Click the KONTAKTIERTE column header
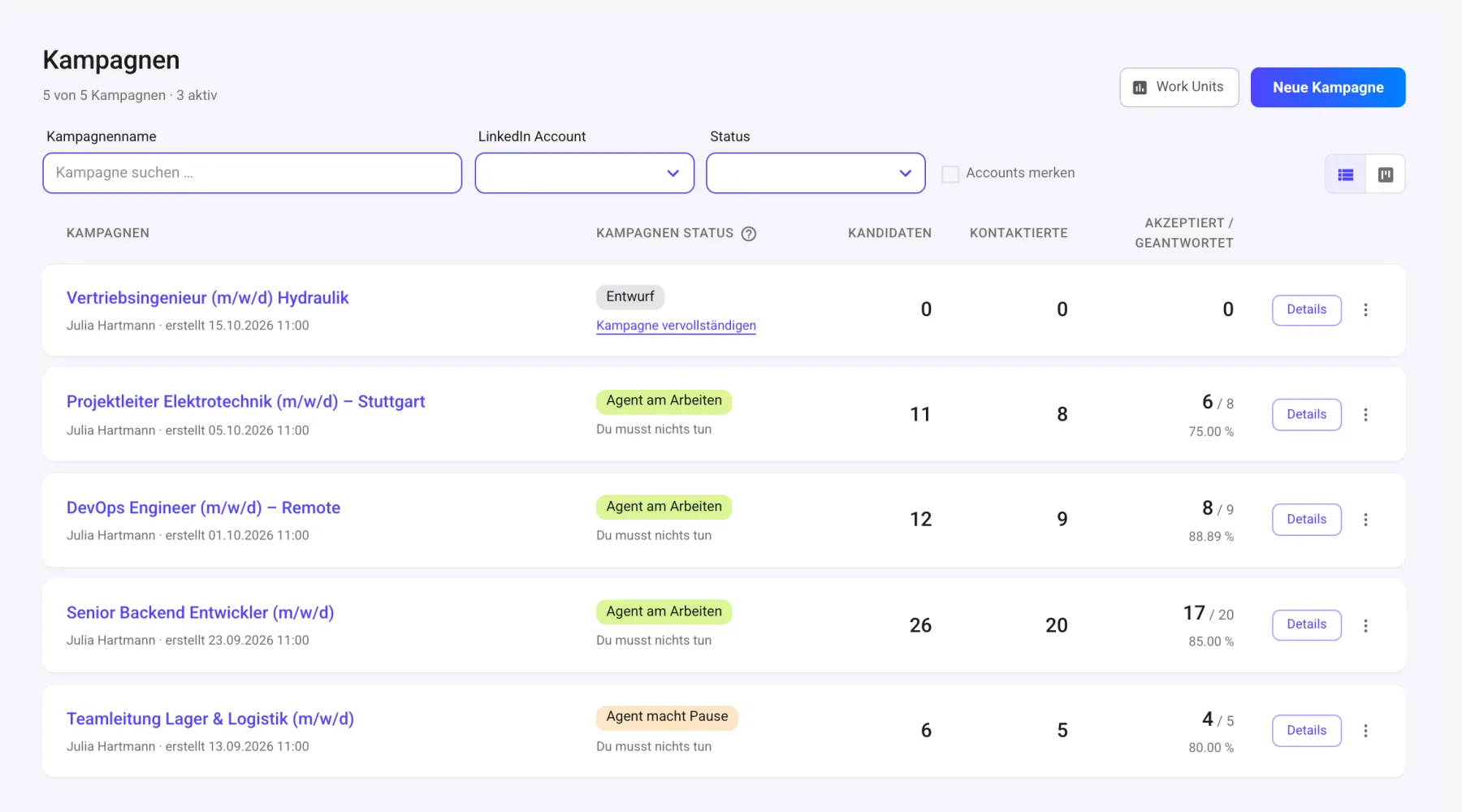This screenshot has height=812, width=1462. tap(1019, 233)
